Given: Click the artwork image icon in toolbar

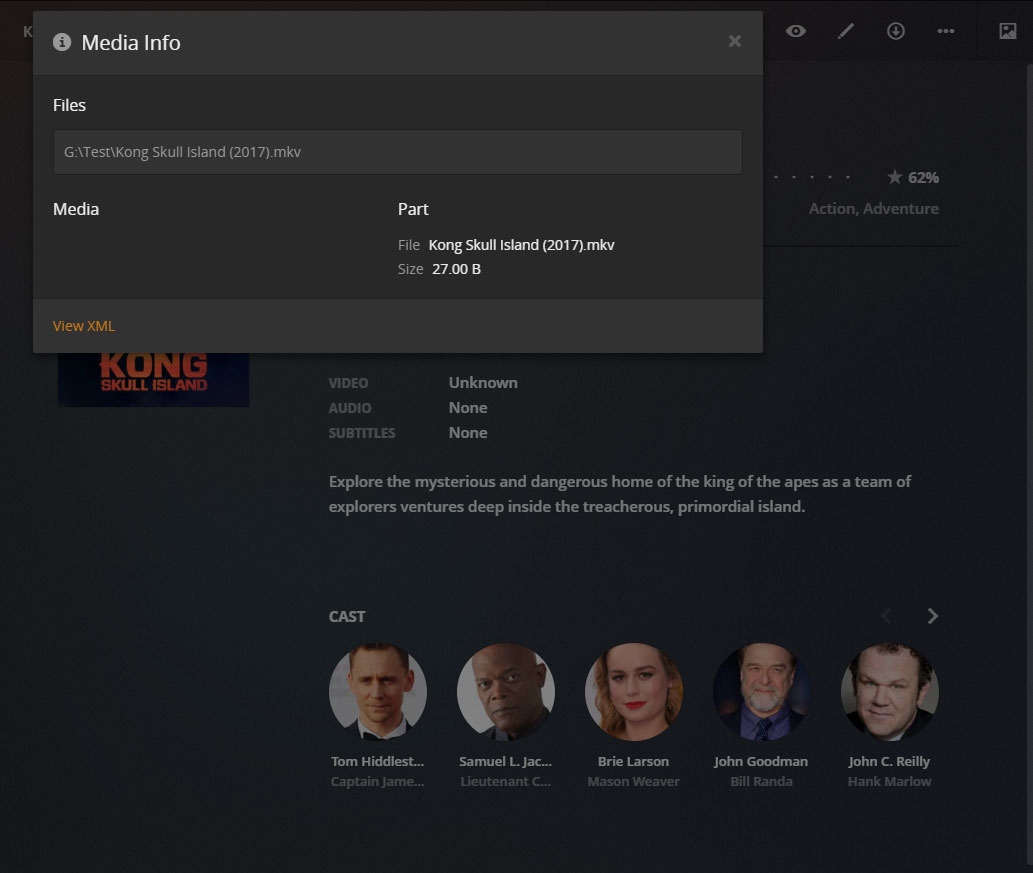Looking at the screenshot, I should pyautogui.click(x=1007, y=31).
